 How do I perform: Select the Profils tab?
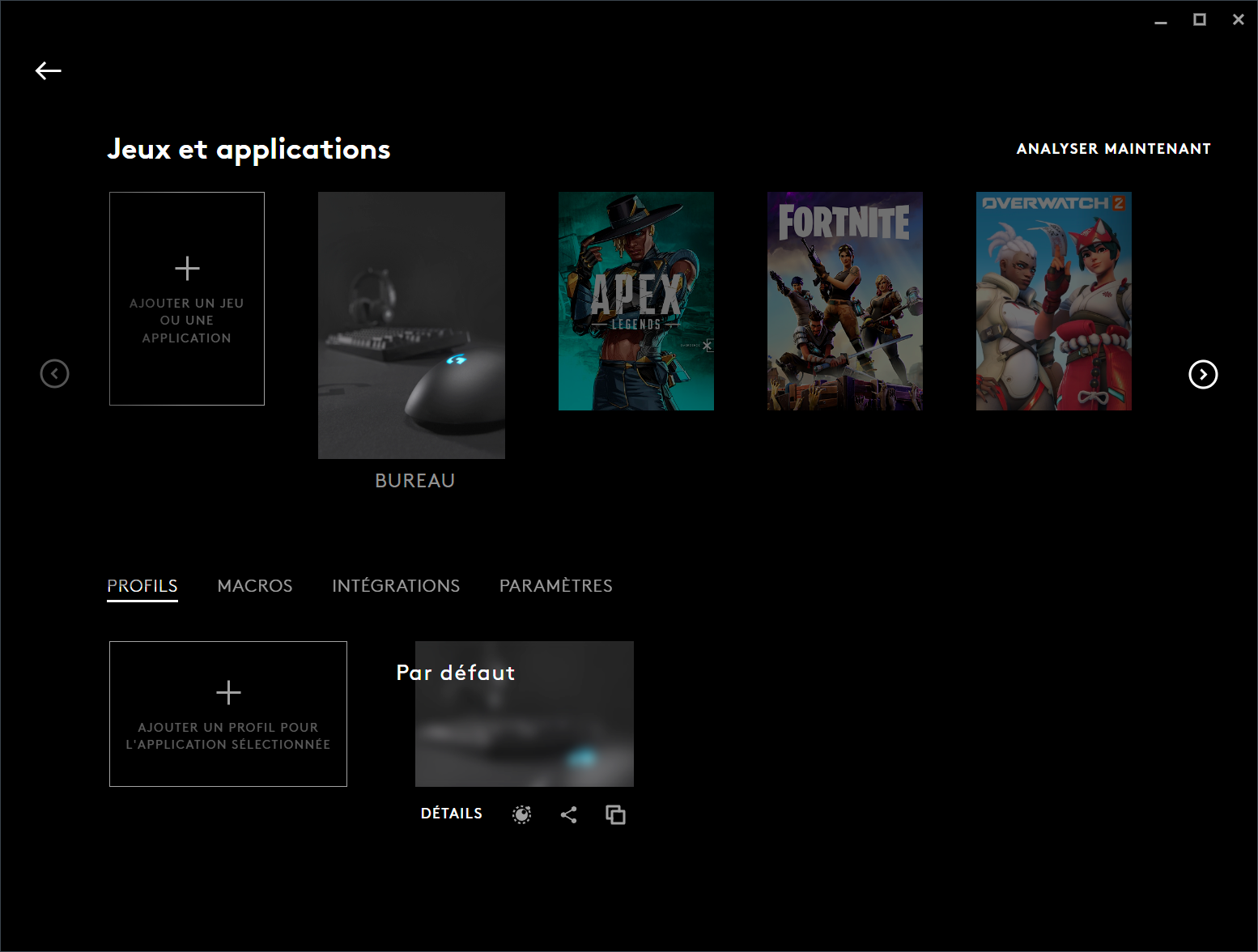pyautogui.click(x=142, y=586)
